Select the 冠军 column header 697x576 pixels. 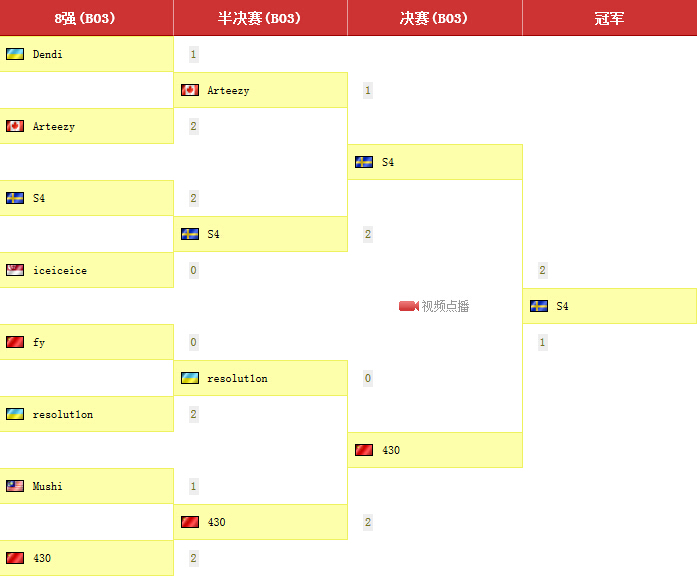coord(609,18)
